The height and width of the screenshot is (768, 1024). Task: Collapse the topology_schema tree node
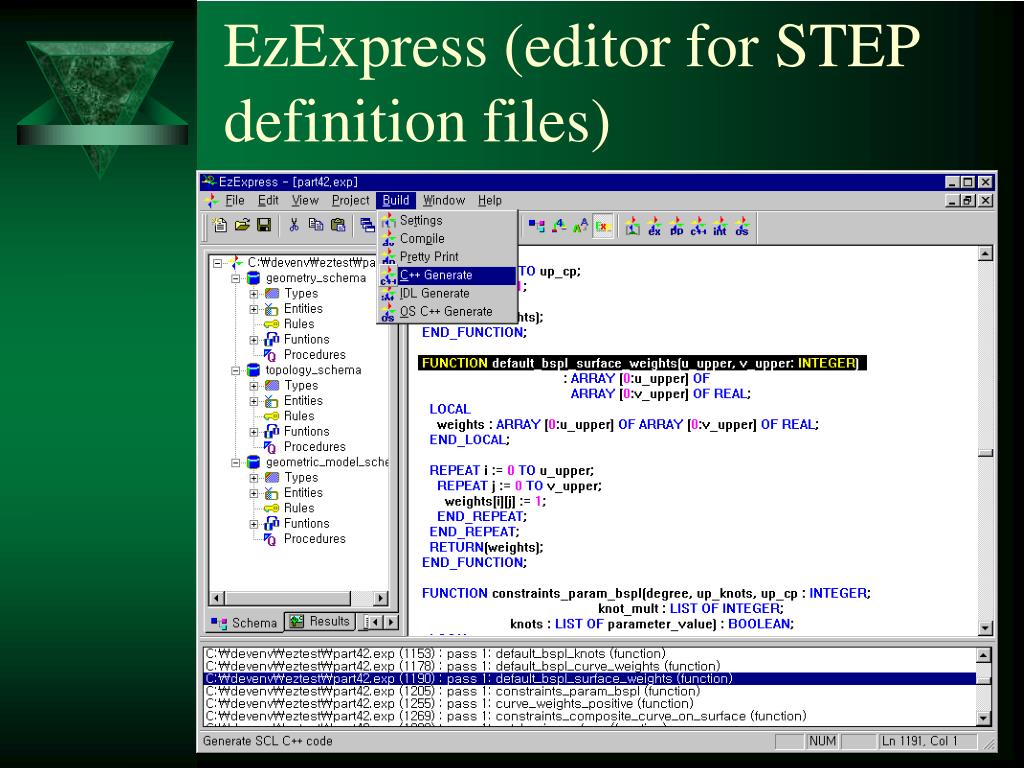point(236,371)
